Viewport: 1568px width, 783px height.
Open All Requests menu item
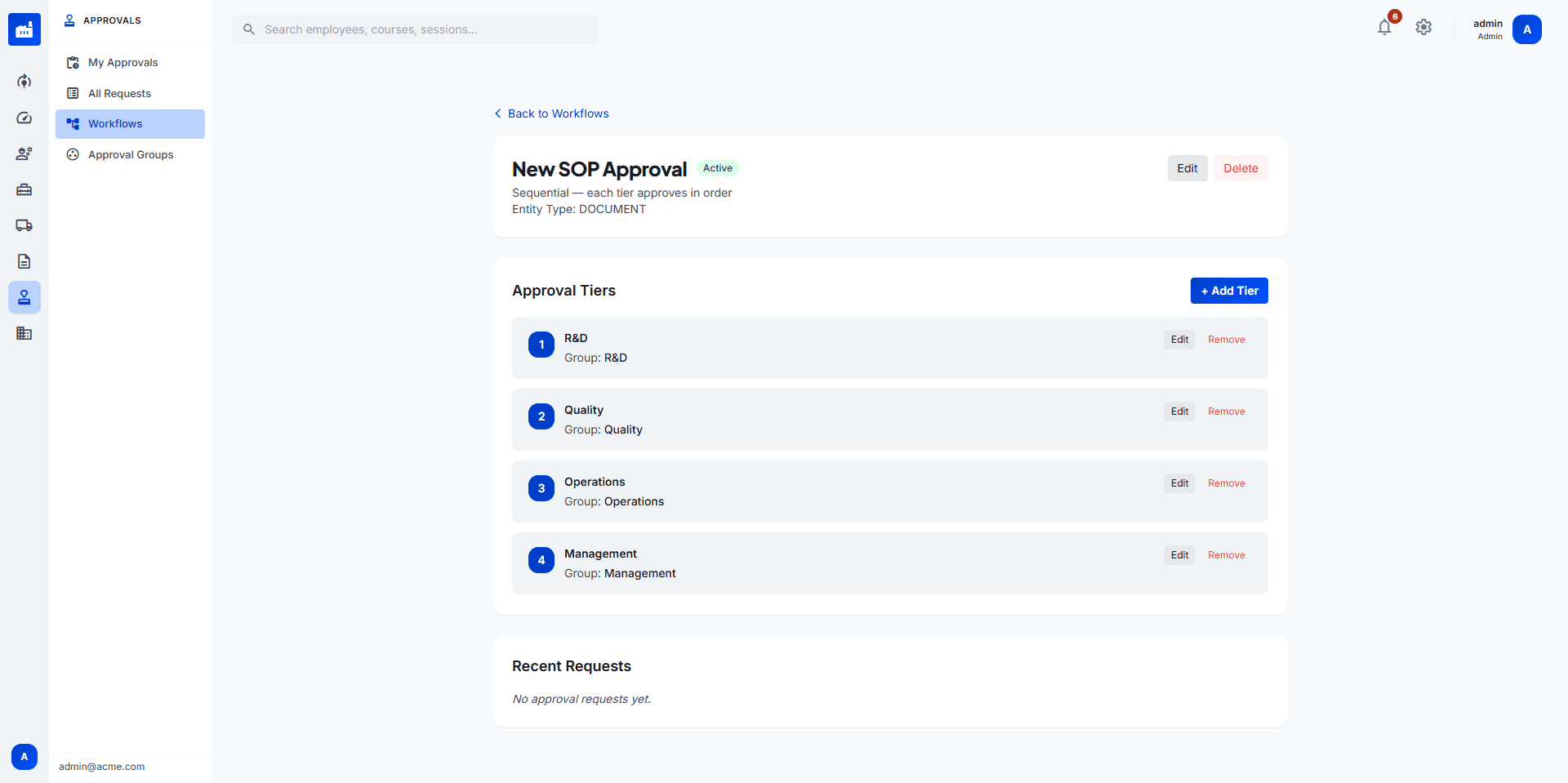(130, 93)
